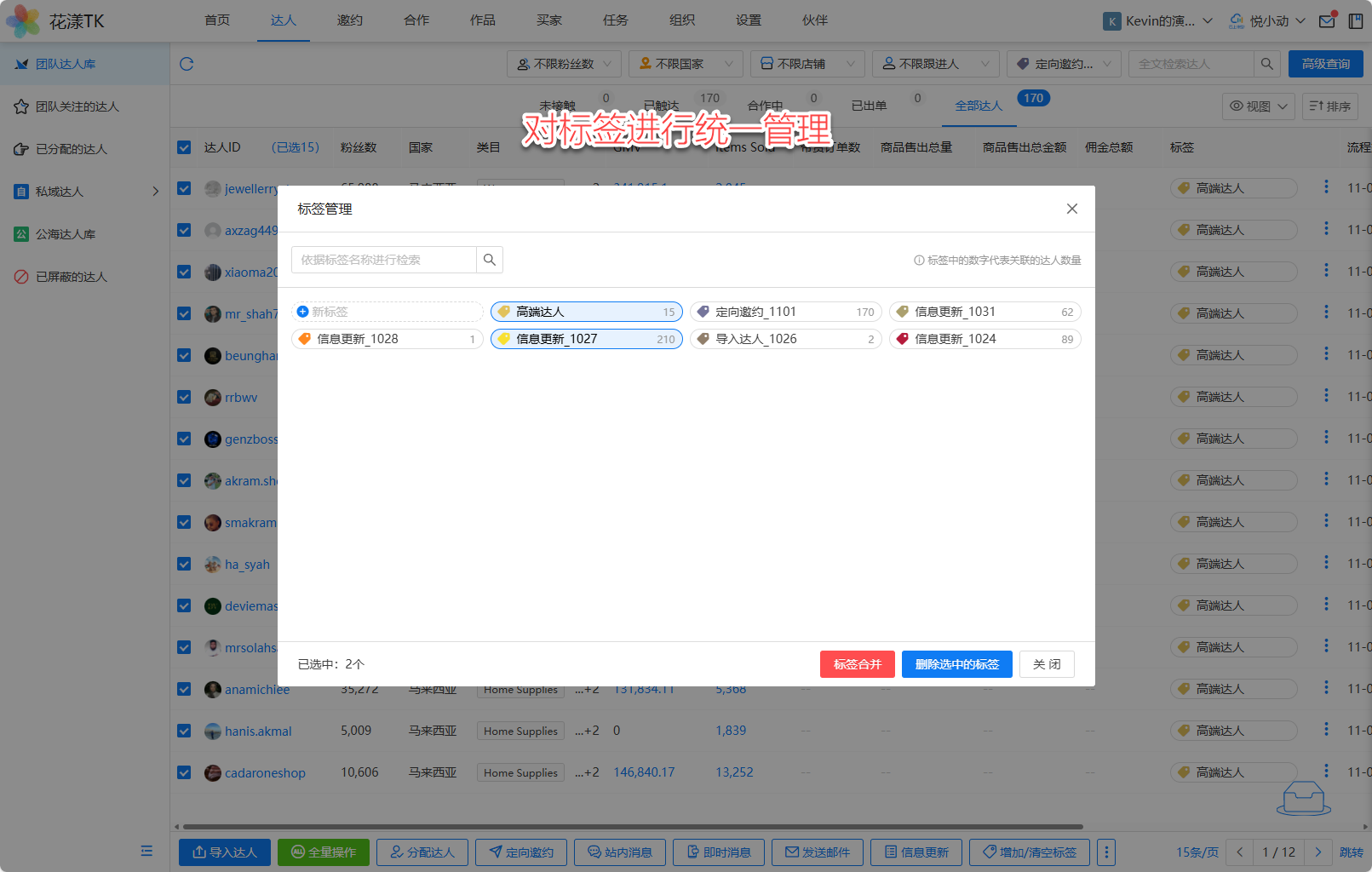Expand the 不限粉丝数 dropdown filter
The width and height of the screenshot is (1372, 872).
(564, 64)
